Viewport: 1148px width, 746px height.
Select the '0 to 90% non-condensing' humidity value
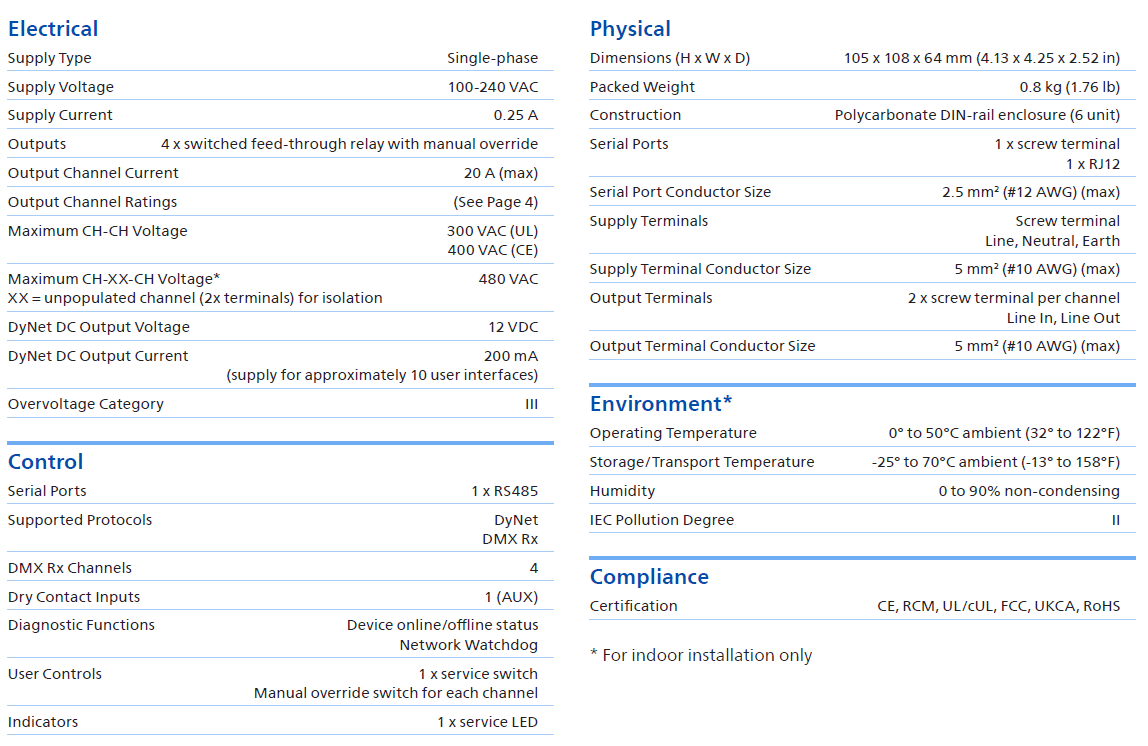(x=1029, y=491)
